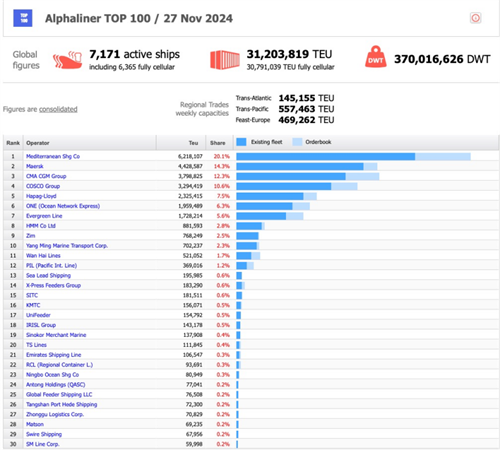
Task: Open the consolidated figures link
Action: (58, 109)
